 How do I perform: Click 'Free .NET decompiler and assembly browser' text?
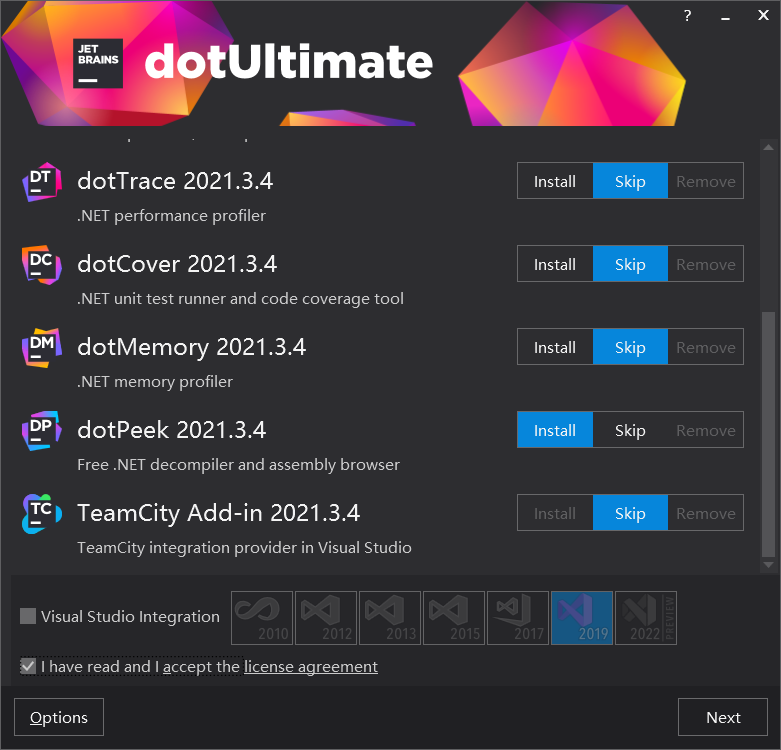click(238, 465)
